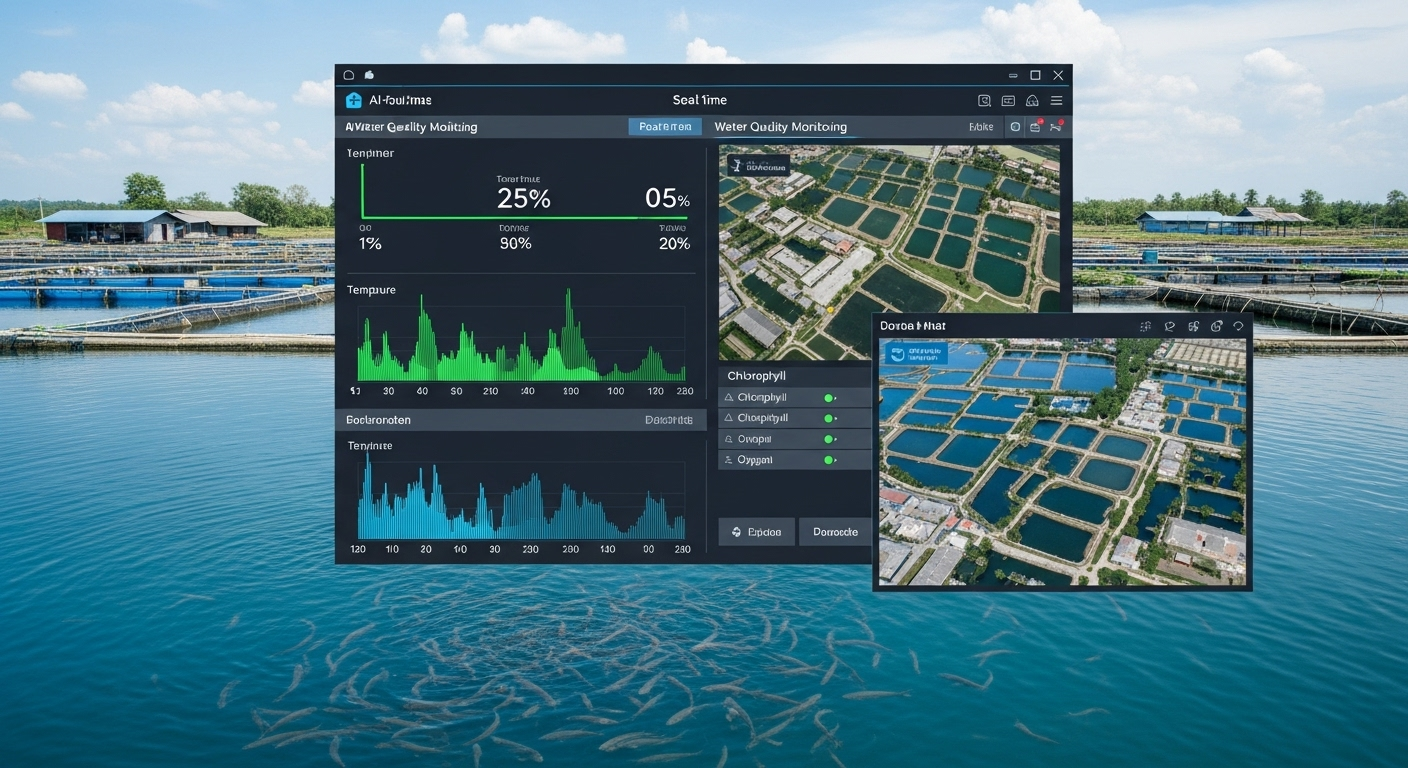The height and width of the screenshot is (768, 1408).
Task: Expand the first Chlorophyll row triangle
Action: (x=729, y=398)
